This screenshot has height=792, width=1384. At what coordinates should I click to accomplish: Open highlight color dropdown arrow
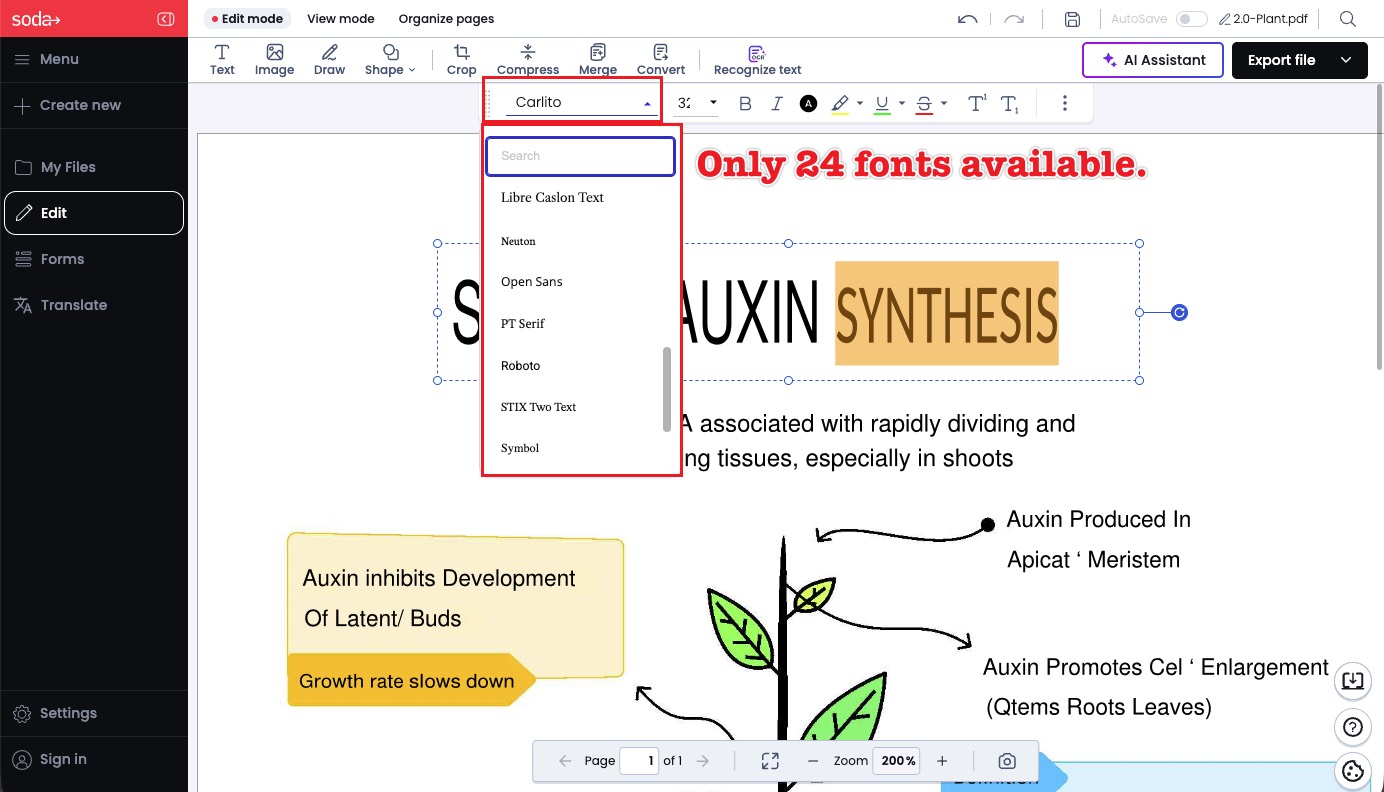[860, 103]
